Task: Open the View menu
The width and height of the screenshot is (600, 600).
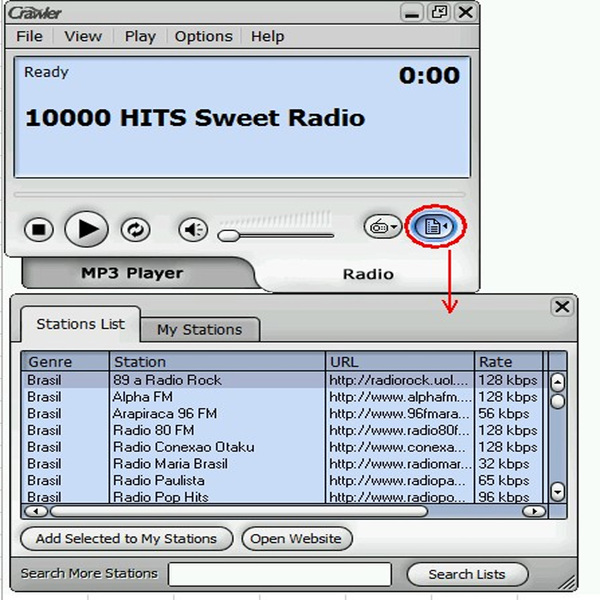Action: [83, 36]
